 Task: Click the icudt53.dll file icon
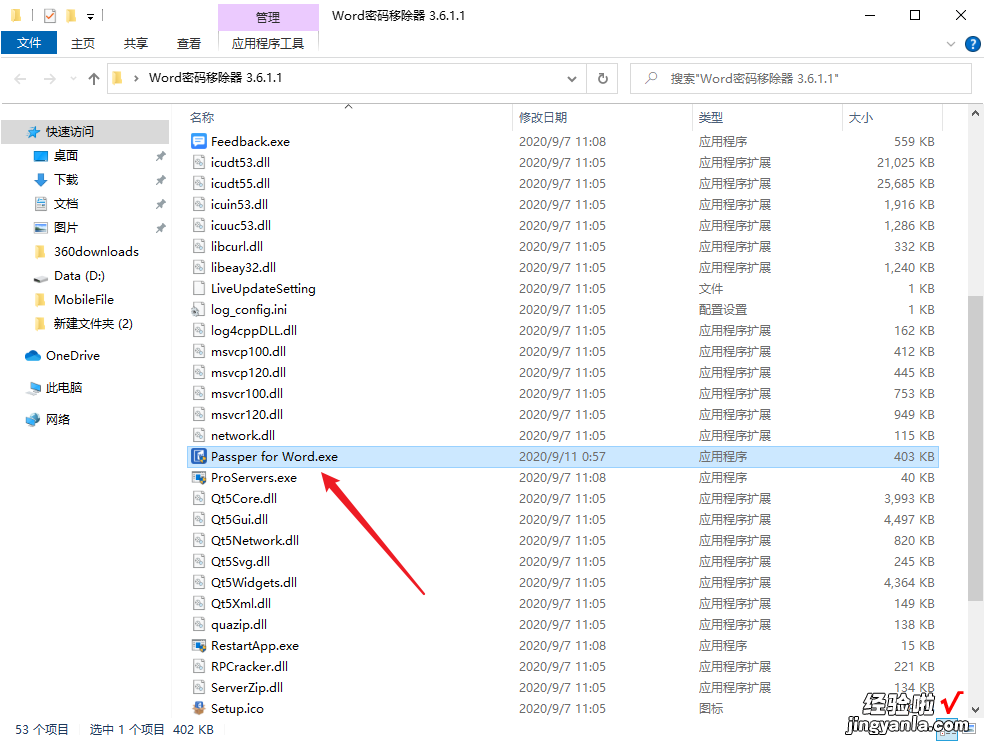(x=199, y=162)
